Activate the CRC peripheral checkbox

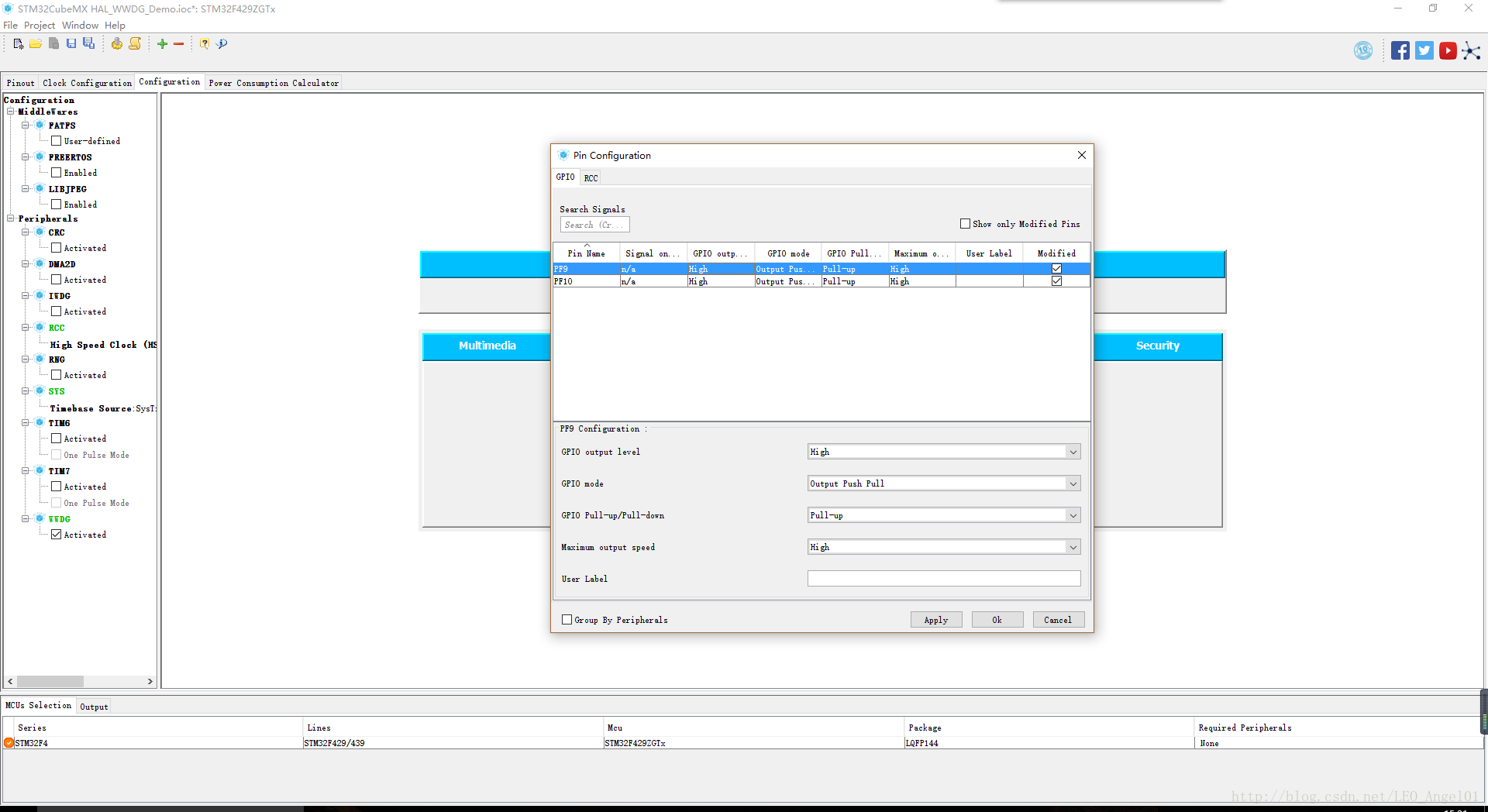[56, 248]
